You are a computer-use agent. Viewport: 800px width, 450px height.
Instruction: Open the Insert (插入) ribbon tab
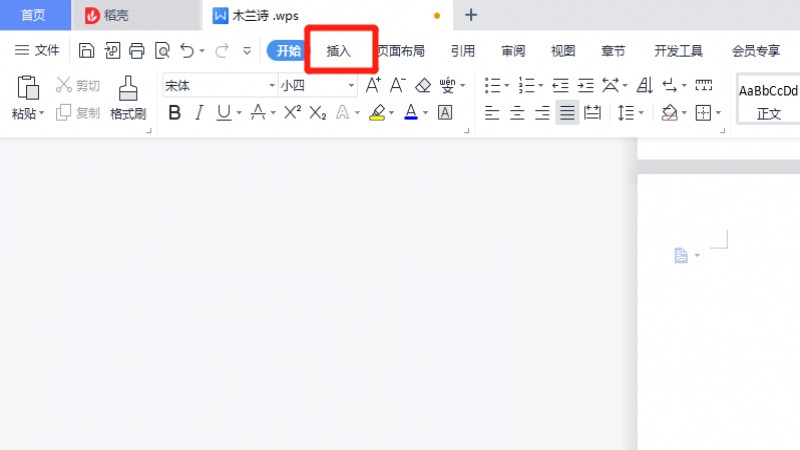click(339, 51)
